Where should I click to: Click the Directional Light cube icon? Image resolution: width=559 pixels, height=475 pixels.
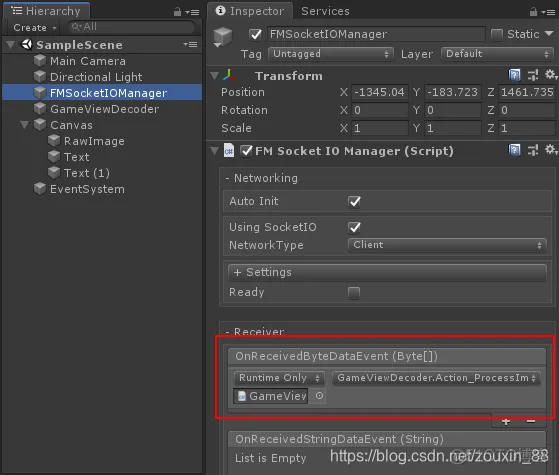tap(40, 76)
